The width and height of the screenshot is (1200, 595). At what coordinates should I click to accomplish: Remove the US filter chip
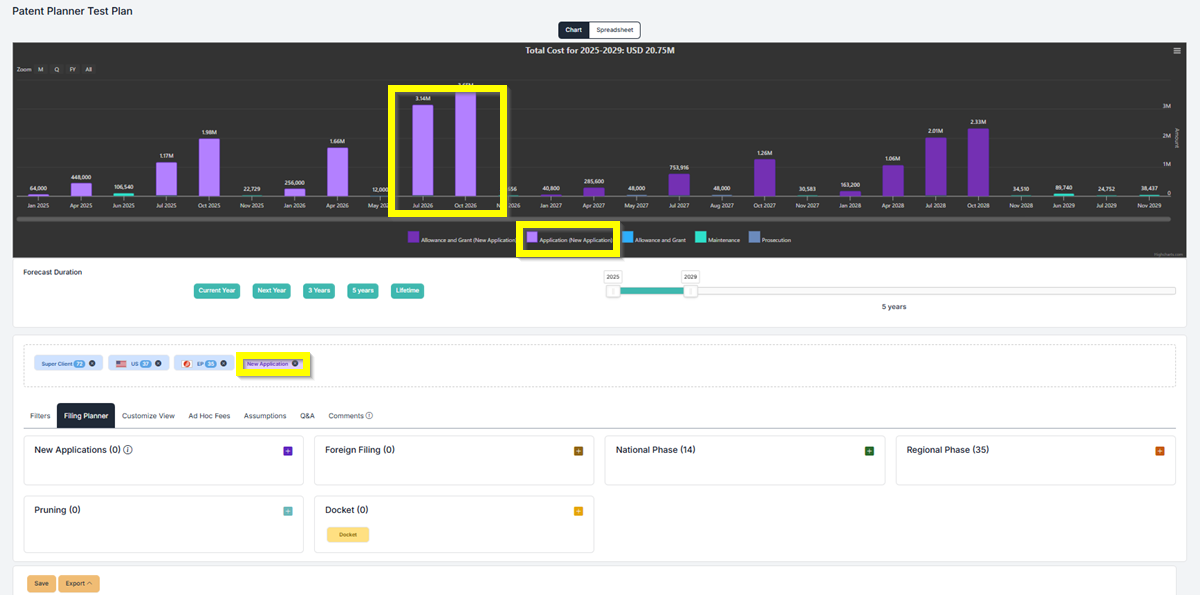pyautogui.click(x=158, y=364)
